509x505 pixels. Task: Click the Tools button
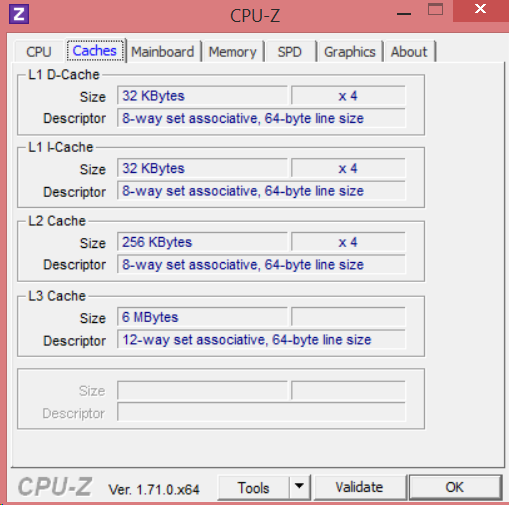pos(253,488)
